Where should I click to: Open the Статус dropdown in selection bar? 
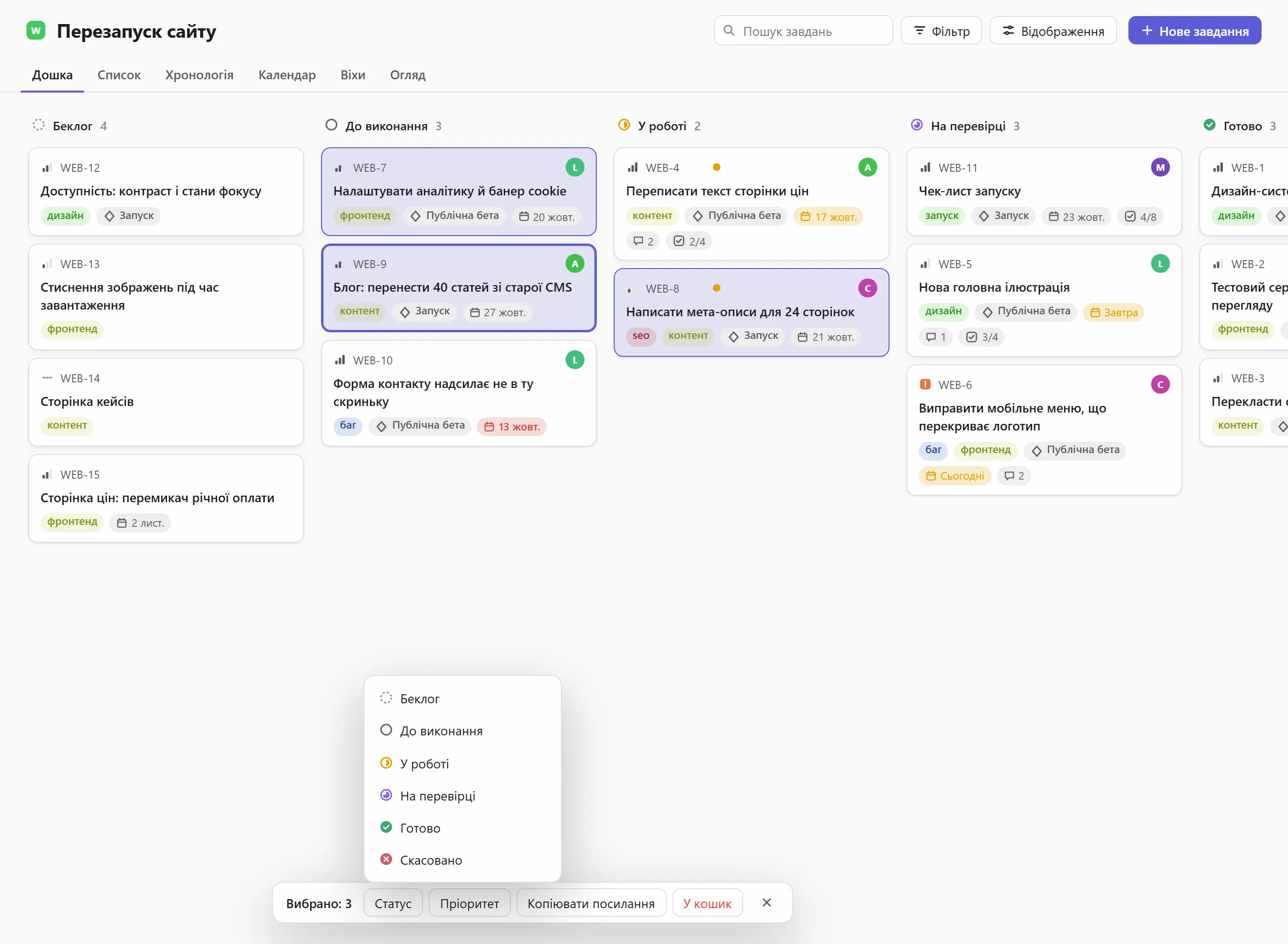[393, 903]
